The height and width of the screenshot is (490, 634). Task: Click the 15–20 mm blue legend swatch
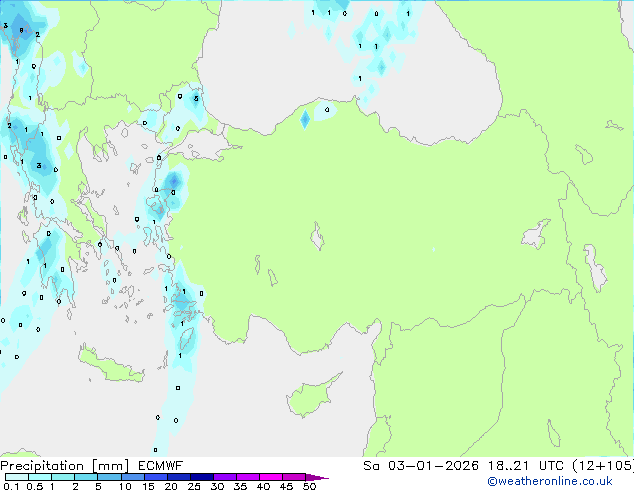pos(155,477)
